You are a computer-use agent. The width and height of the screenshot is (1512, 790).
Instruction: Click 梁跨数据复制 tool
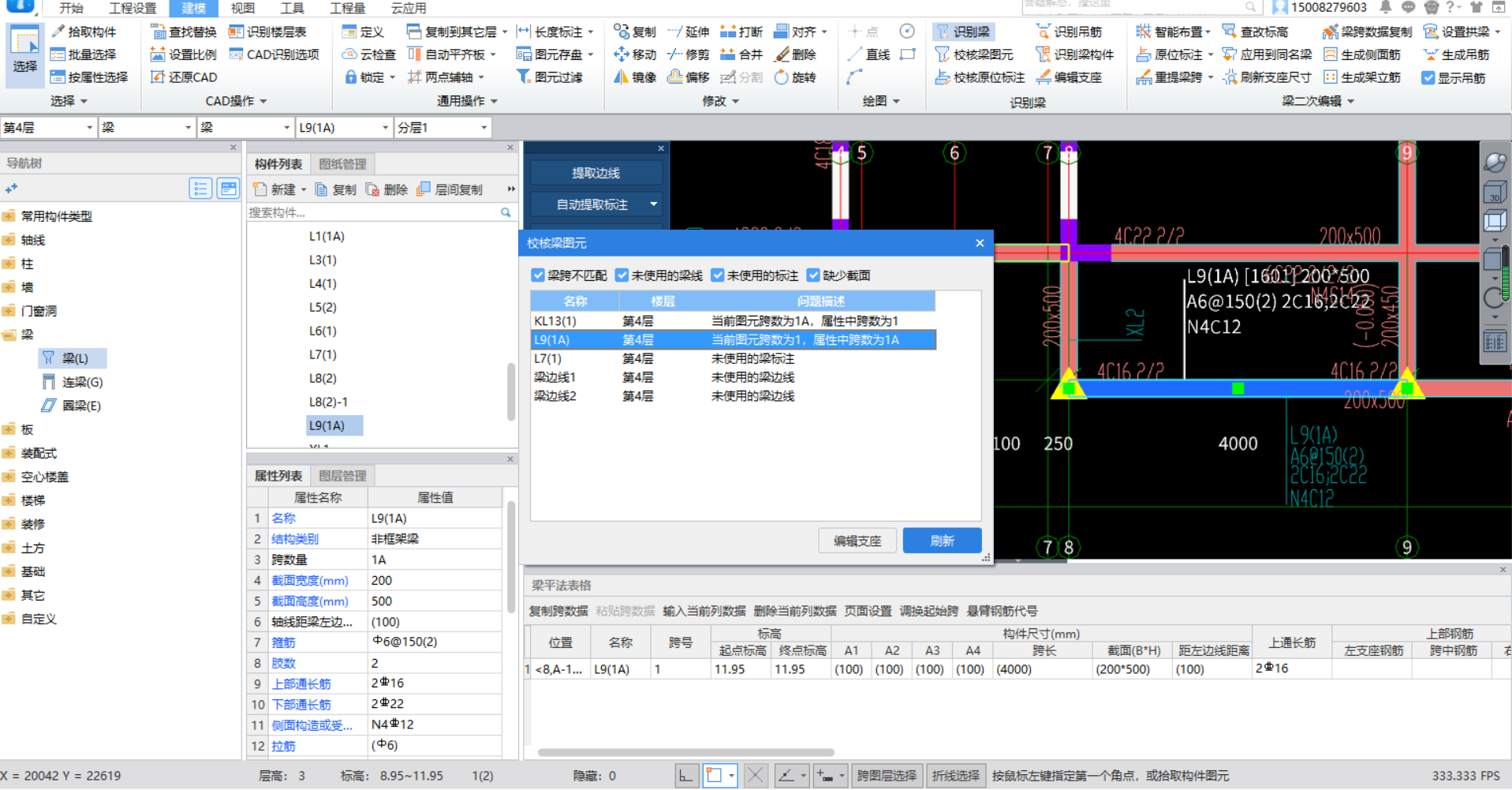(1367, 32)
